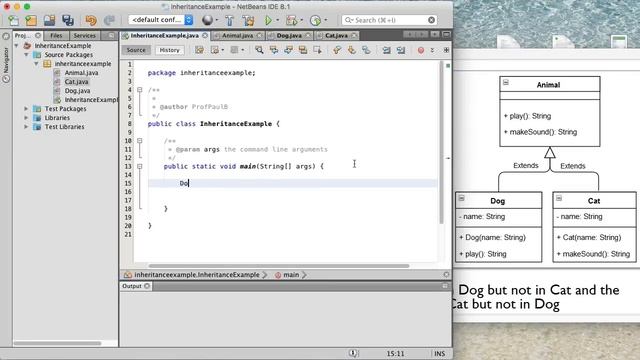This screenshot has height=360, width=640.
Task: Click main breadcrumb in navigation bar
Action: 291,275
